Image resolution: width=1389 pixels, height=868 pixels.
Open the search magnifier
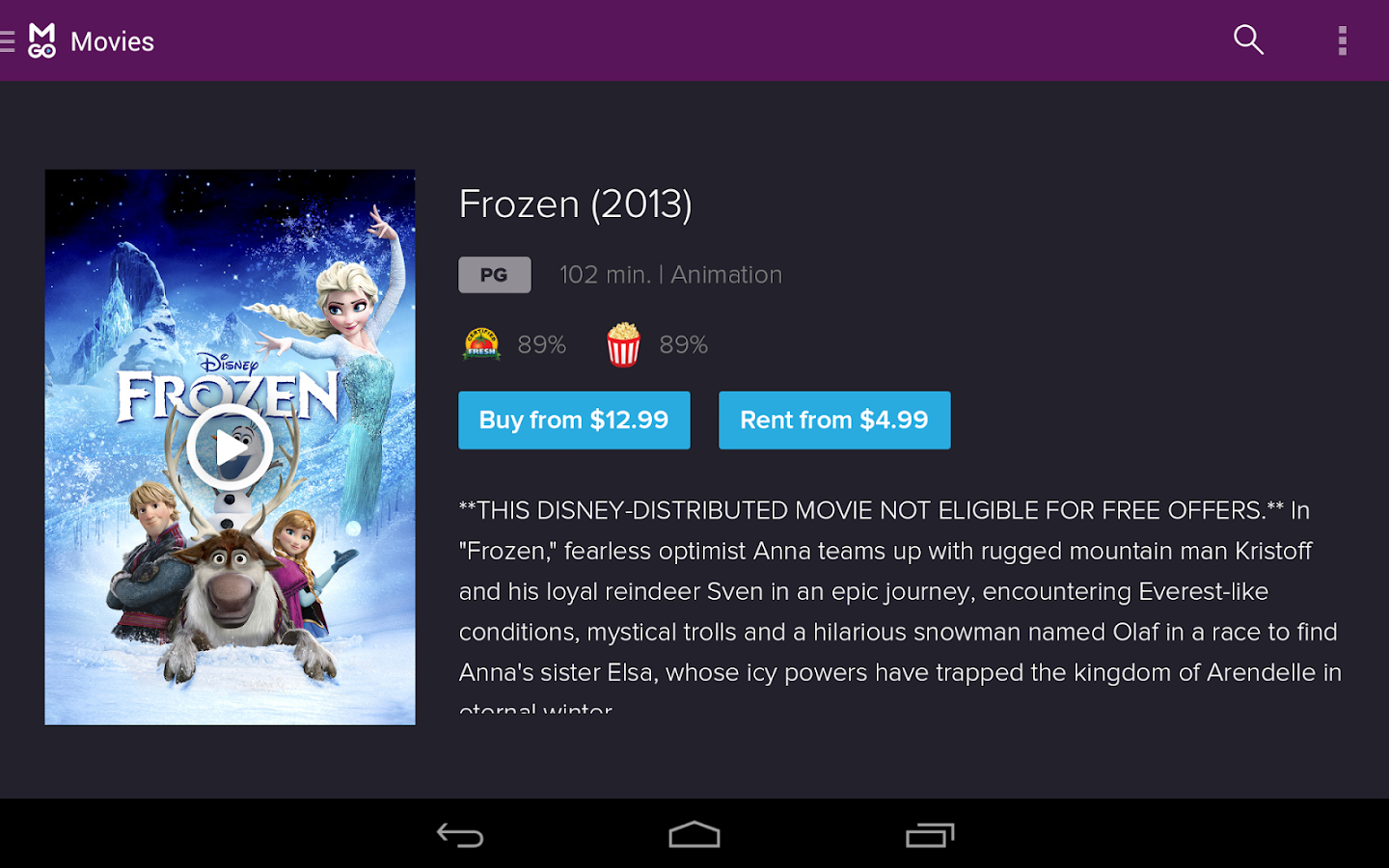click(1248, 40)
